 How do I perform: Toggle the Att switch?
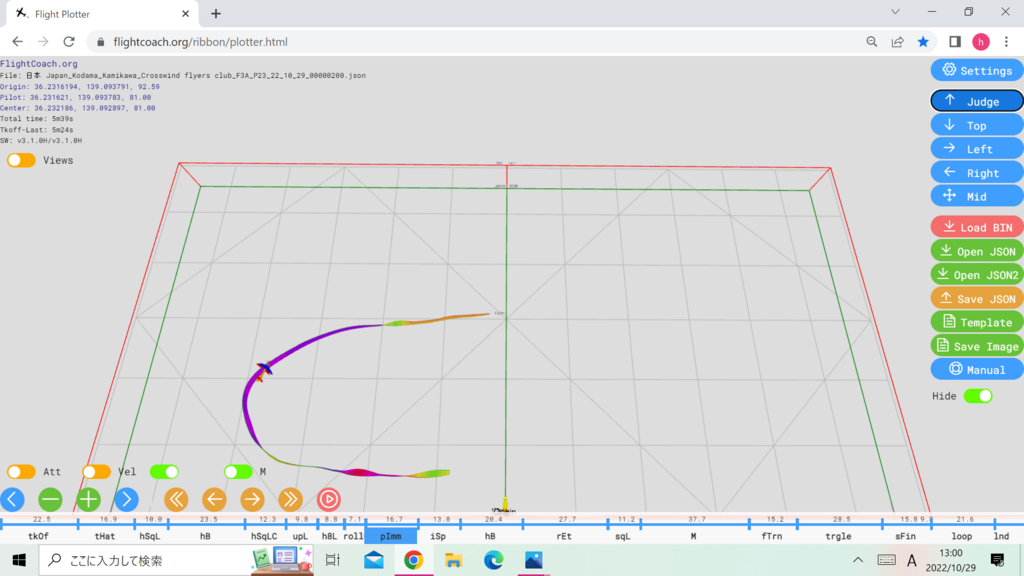[x=21, y=472]
